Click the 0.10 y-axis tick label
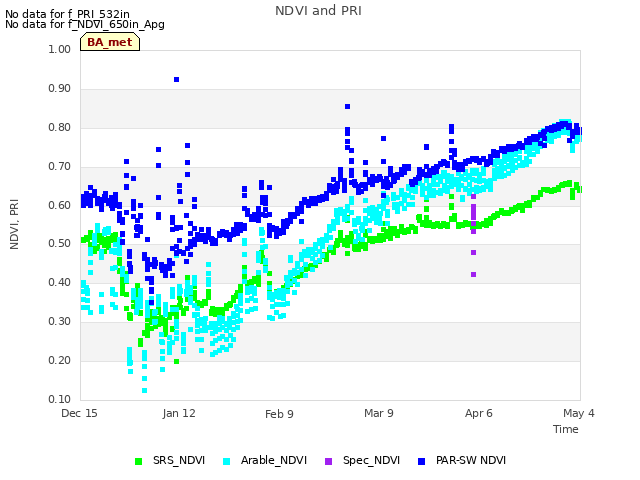The height and width of the screenshot is (480, 640). (60, 399)
